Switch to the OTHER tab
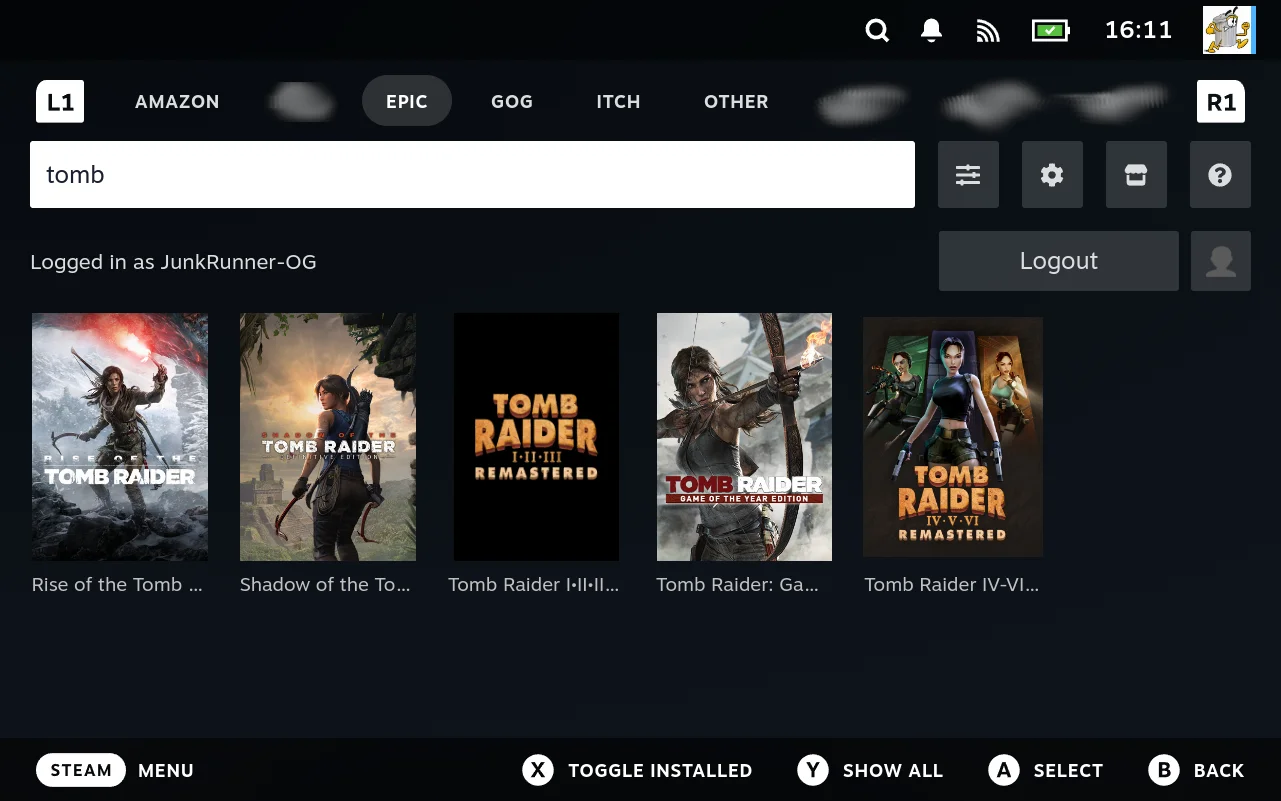This screenshot has width=1281, height=801. (736, 102)
